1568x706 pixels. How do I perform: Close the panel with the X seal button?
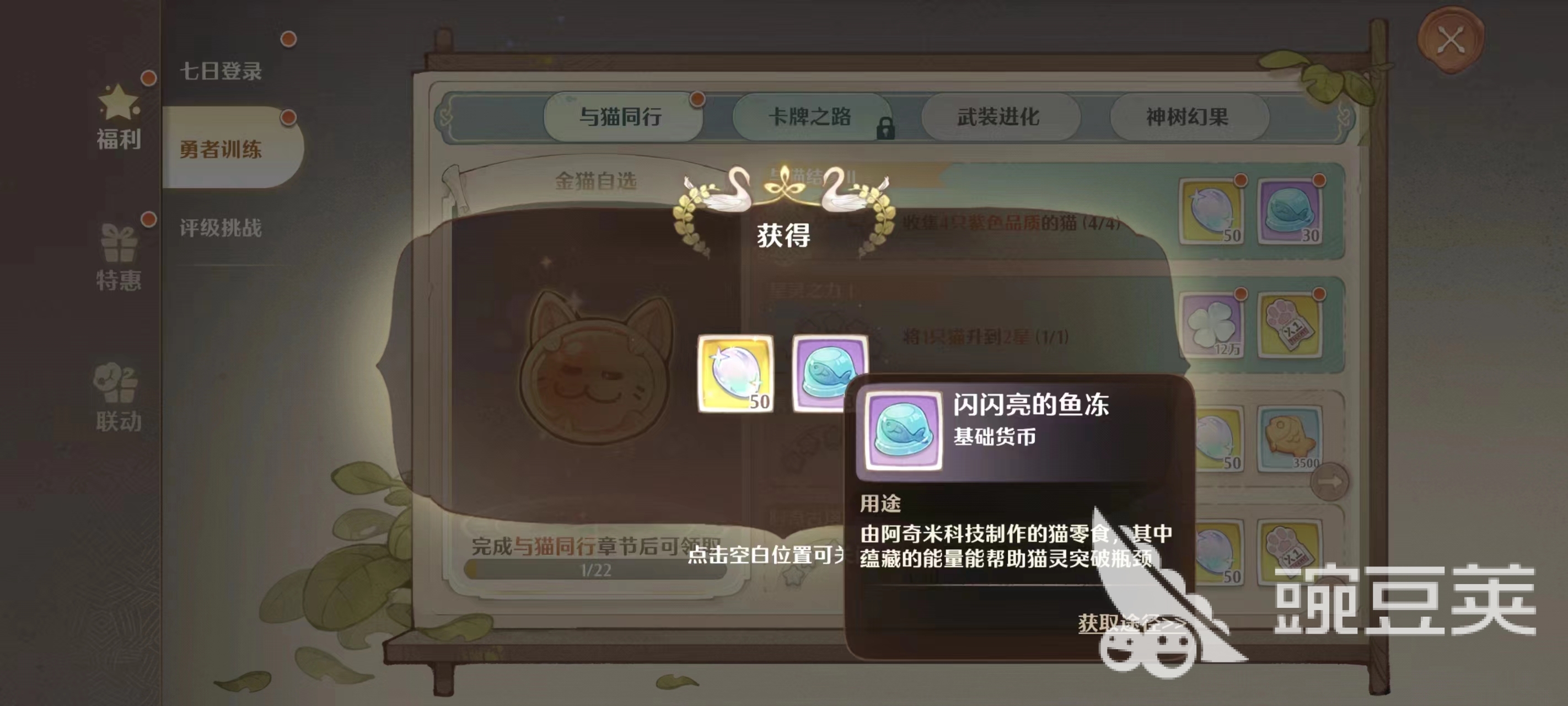[1451, 41]
